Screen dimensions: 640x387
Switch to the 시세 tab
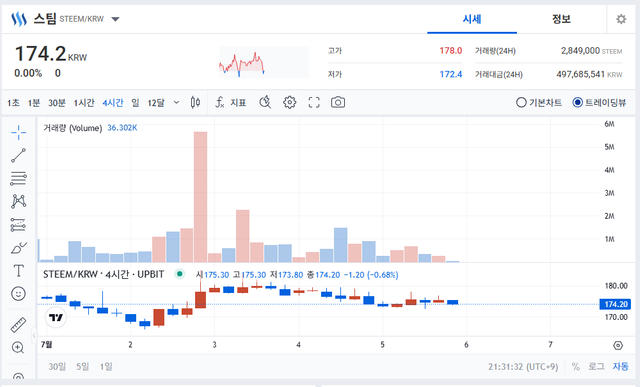pyautogui.click(x=472, y=19)
